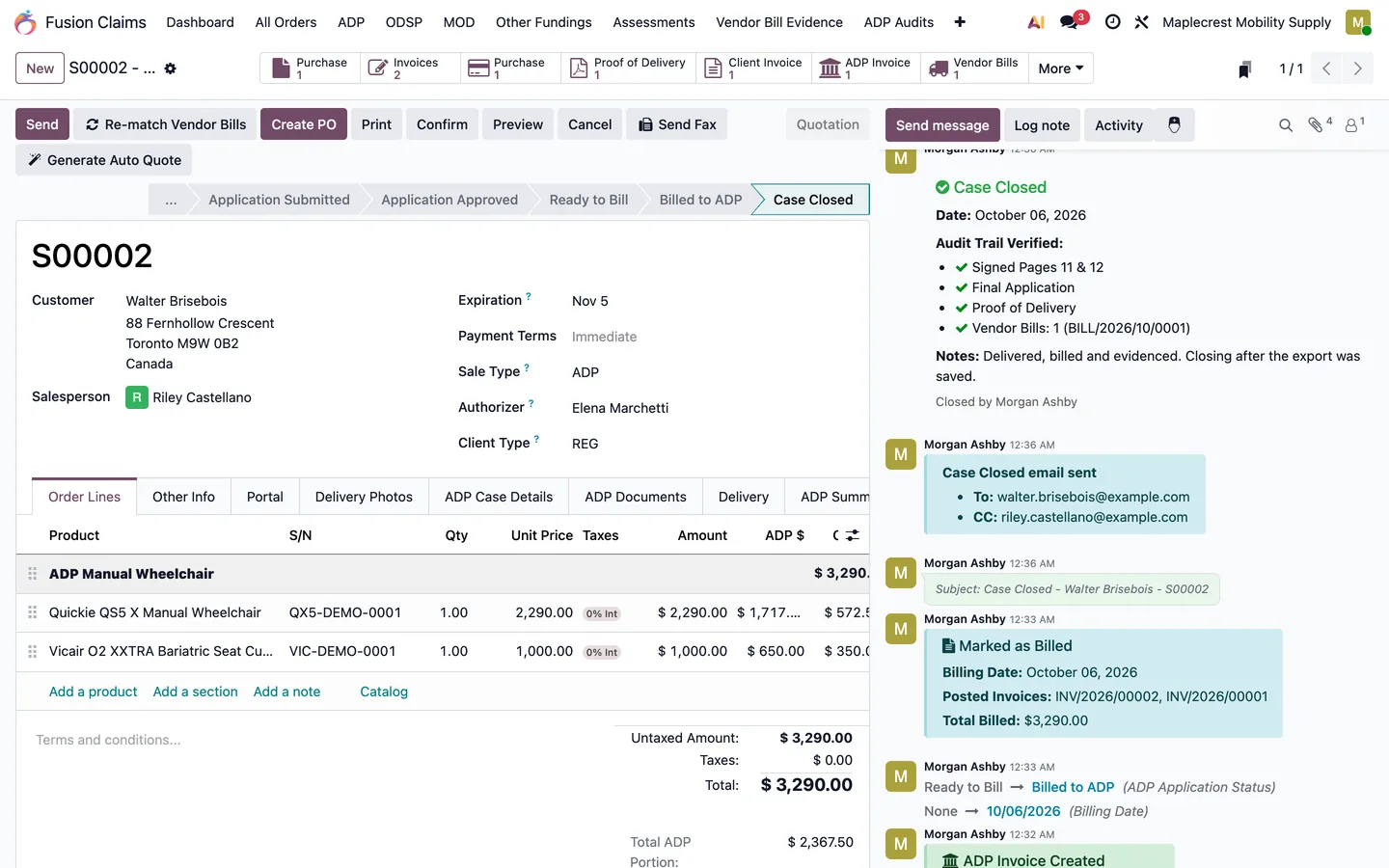Click the Terms and conditions text field
Screen dimensions: 1389x868
(x=108, y=740)
